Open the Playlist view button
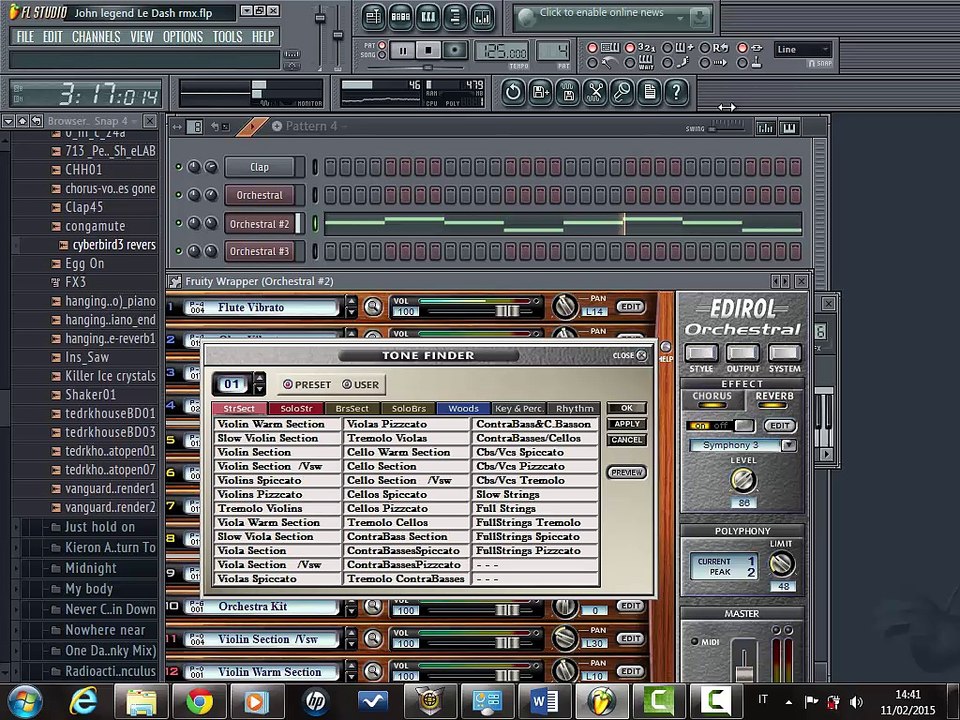Image resolution: width=960 pixels, height=720 pixels. pos(373,17)
